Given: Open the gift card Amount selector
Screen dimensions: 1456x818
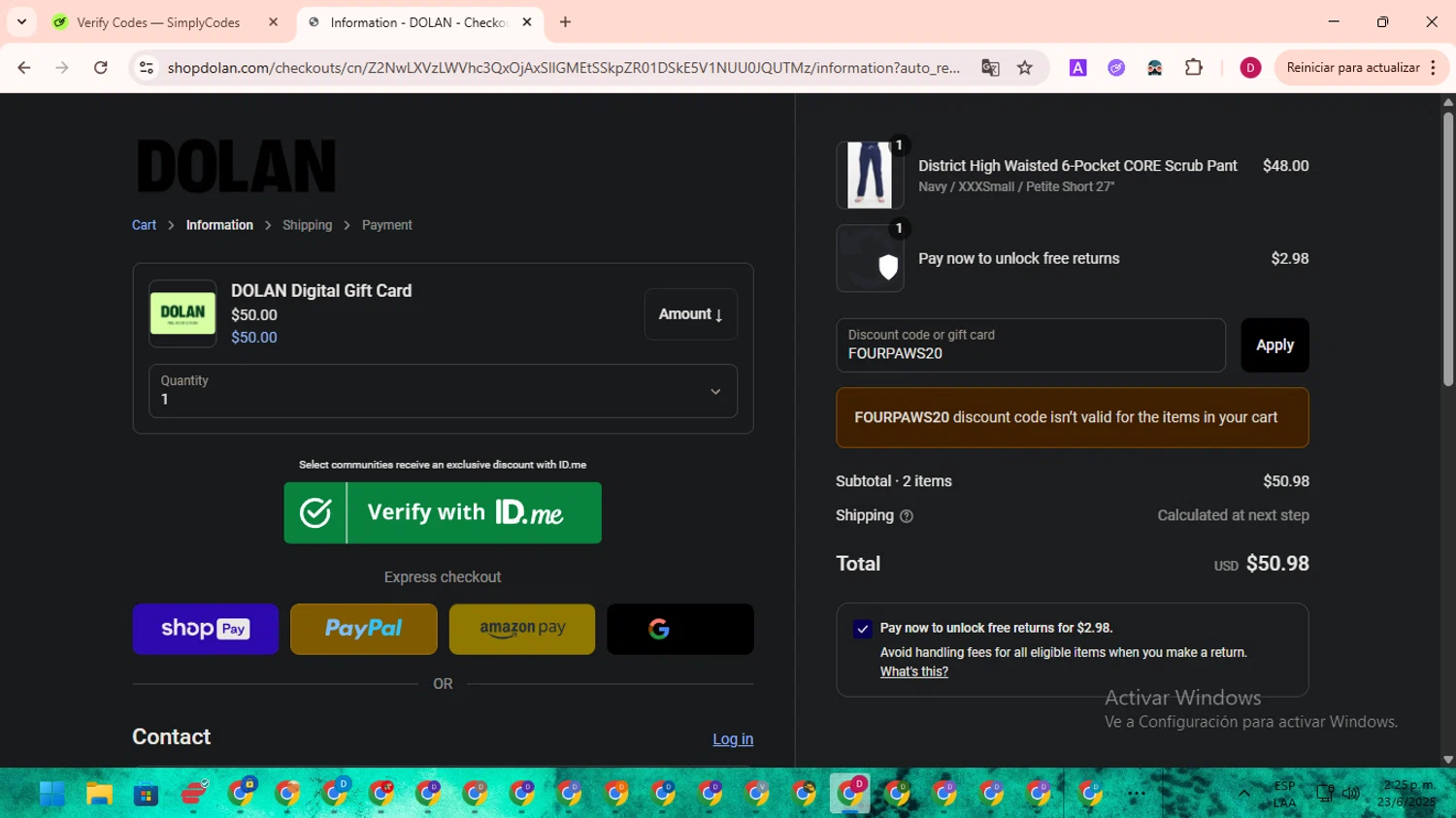Looking at the screenshot, I should (690, 314).
